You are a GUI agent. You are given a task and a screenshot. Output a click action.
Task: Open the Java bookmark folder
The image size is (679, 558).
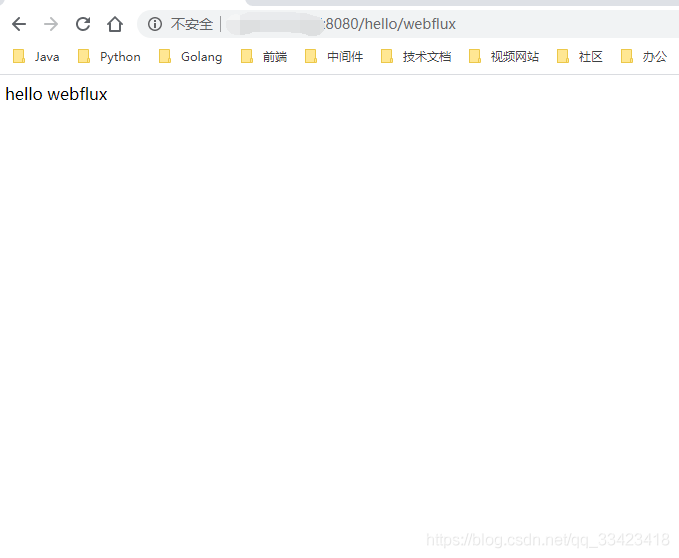coord(37,57)
